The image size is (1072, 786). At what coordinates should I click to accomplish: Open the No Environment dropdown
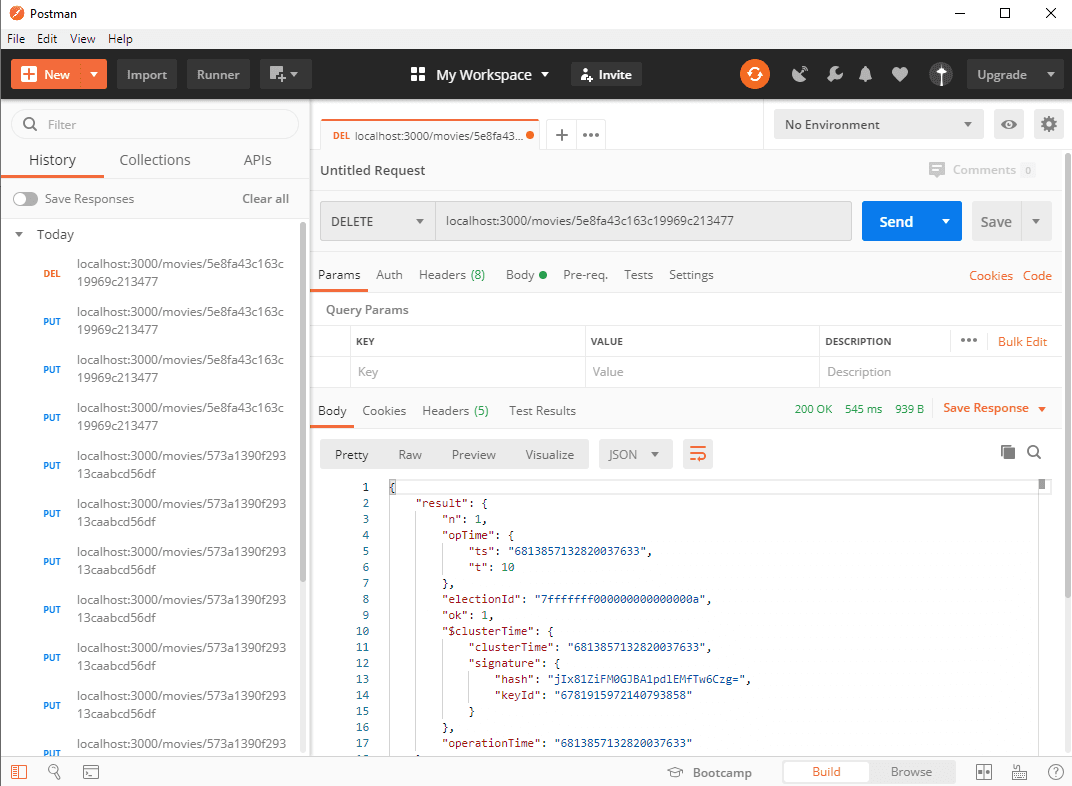(x=878, y=124)
